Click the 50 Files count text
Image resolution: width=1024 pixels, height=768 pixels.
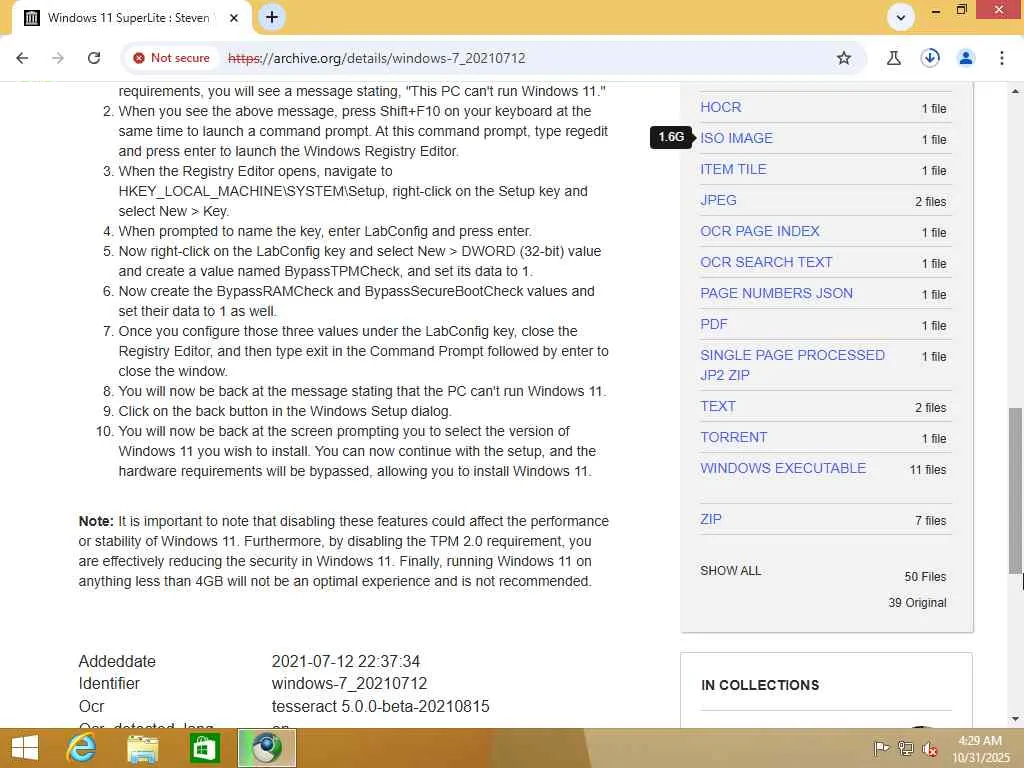pyautogui.click(x=925, y=577)
